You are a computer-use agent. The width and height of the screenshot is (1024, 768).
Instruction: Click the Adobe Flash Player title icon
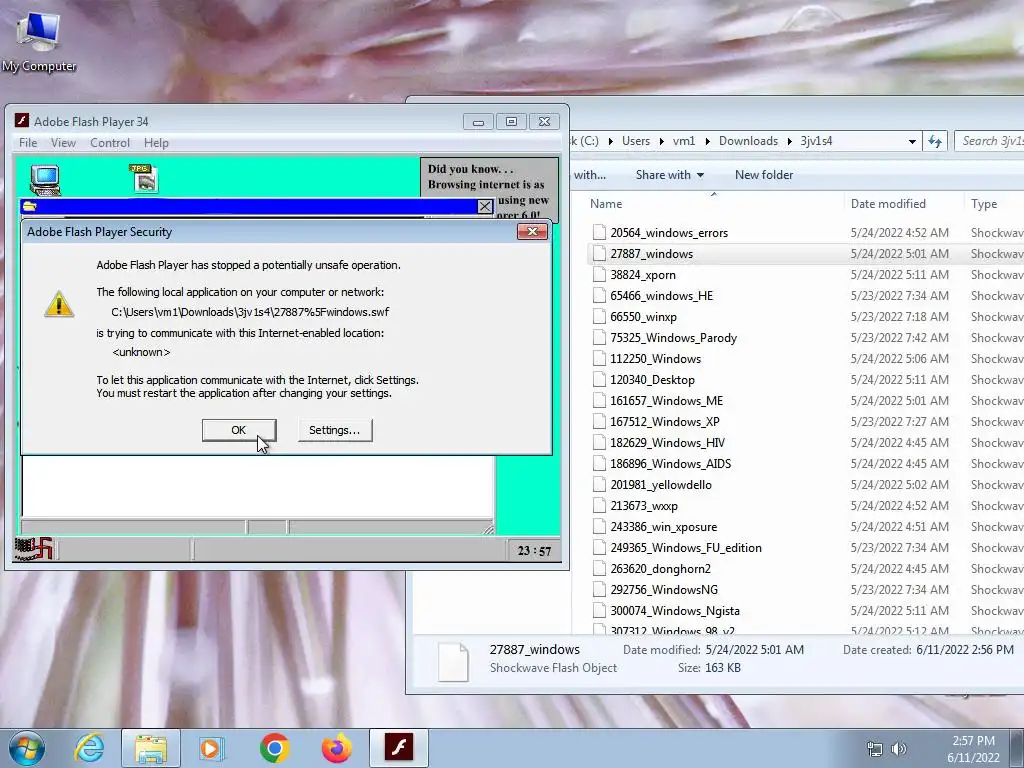pyautogui.click(x=22, y=121)
